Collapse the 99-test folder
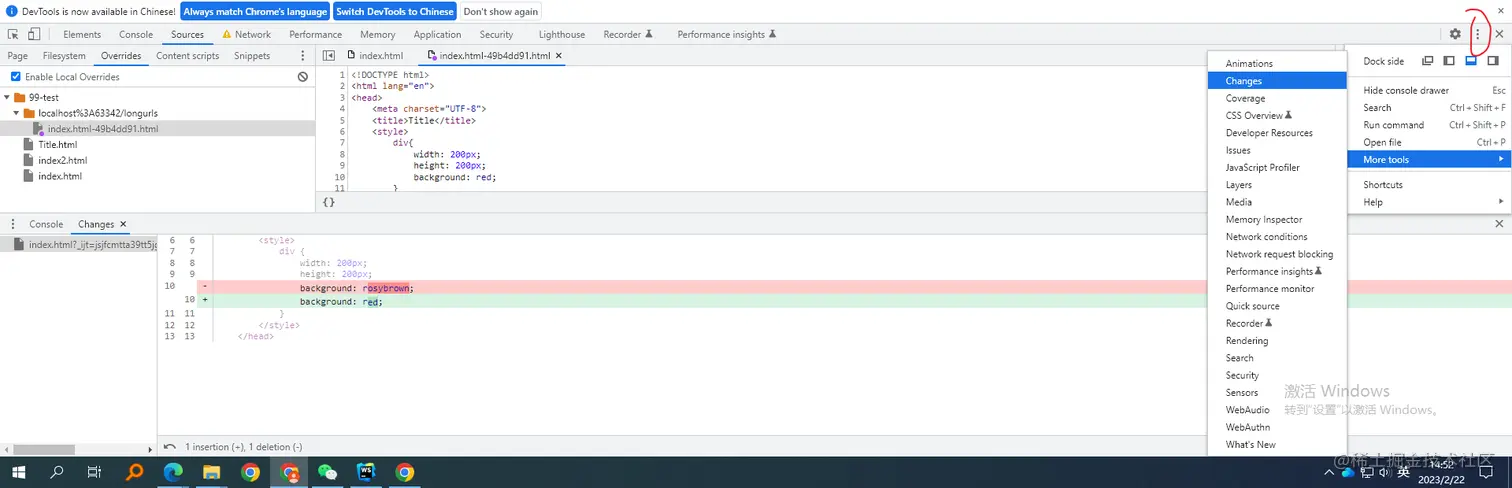The image size is (1512, 488). coord(7,98)
